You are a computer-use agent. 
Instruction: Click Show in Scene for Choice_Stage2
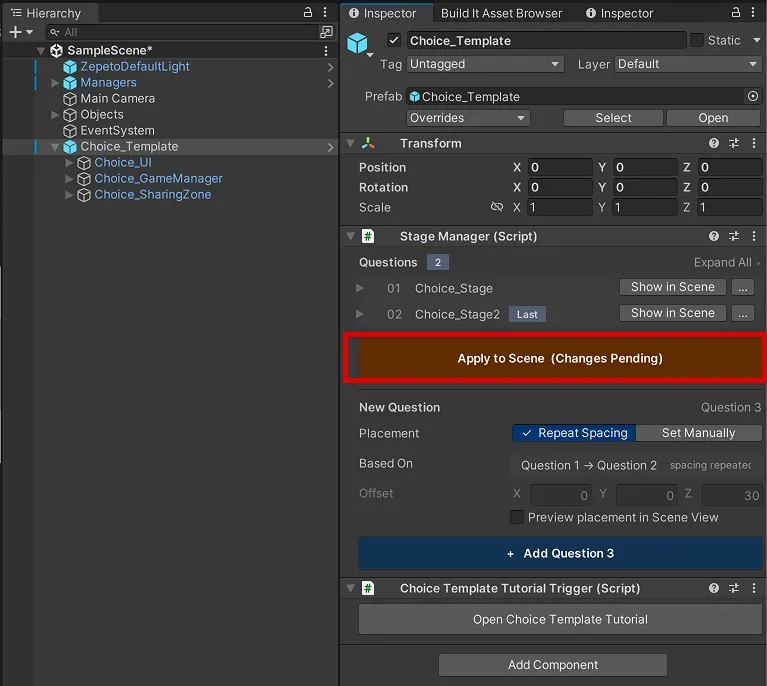[673, 313]
